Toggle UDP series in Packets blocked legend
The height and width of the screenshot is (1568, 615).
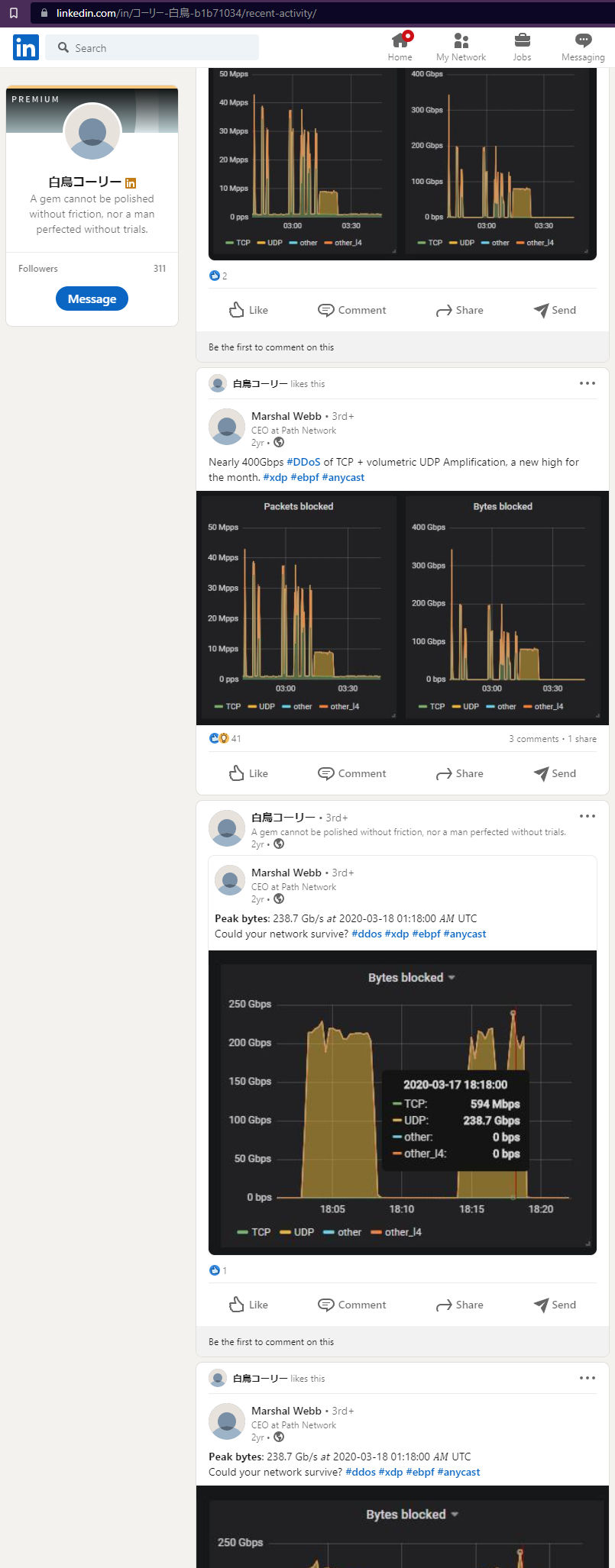(261, 707)
